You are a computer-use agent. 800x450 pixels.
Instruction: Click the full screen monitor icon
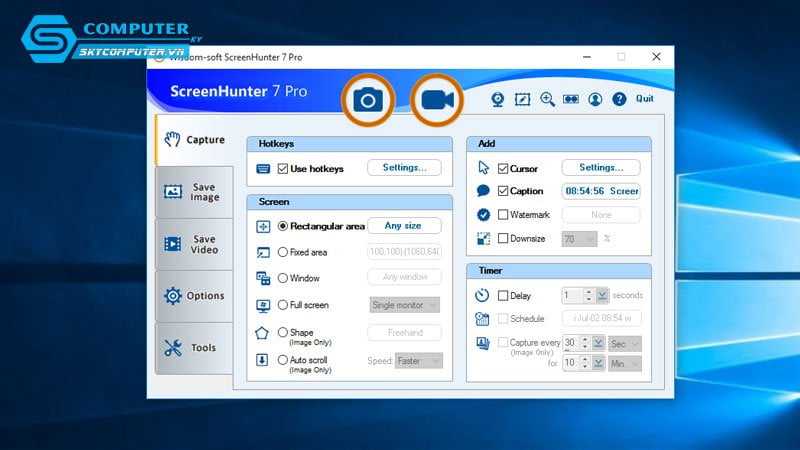[263, 305]
